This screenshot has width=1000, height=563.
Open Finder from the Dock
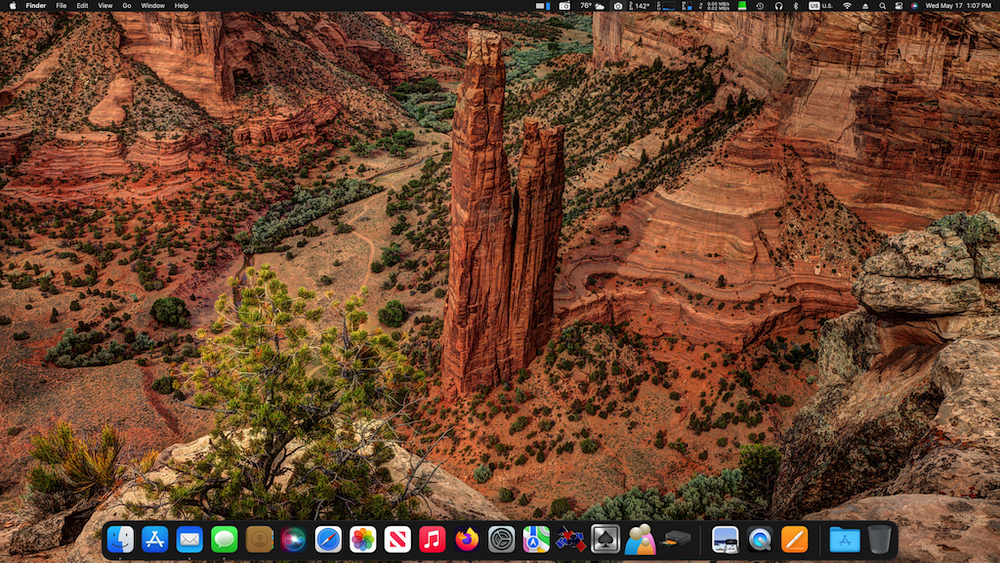[121, 539]
